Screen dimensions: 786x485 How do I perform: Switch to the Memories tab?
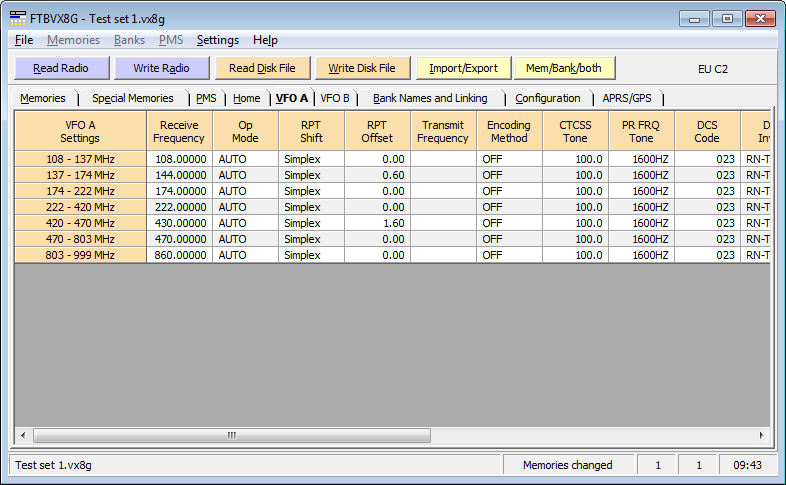[x=43, y=98]
